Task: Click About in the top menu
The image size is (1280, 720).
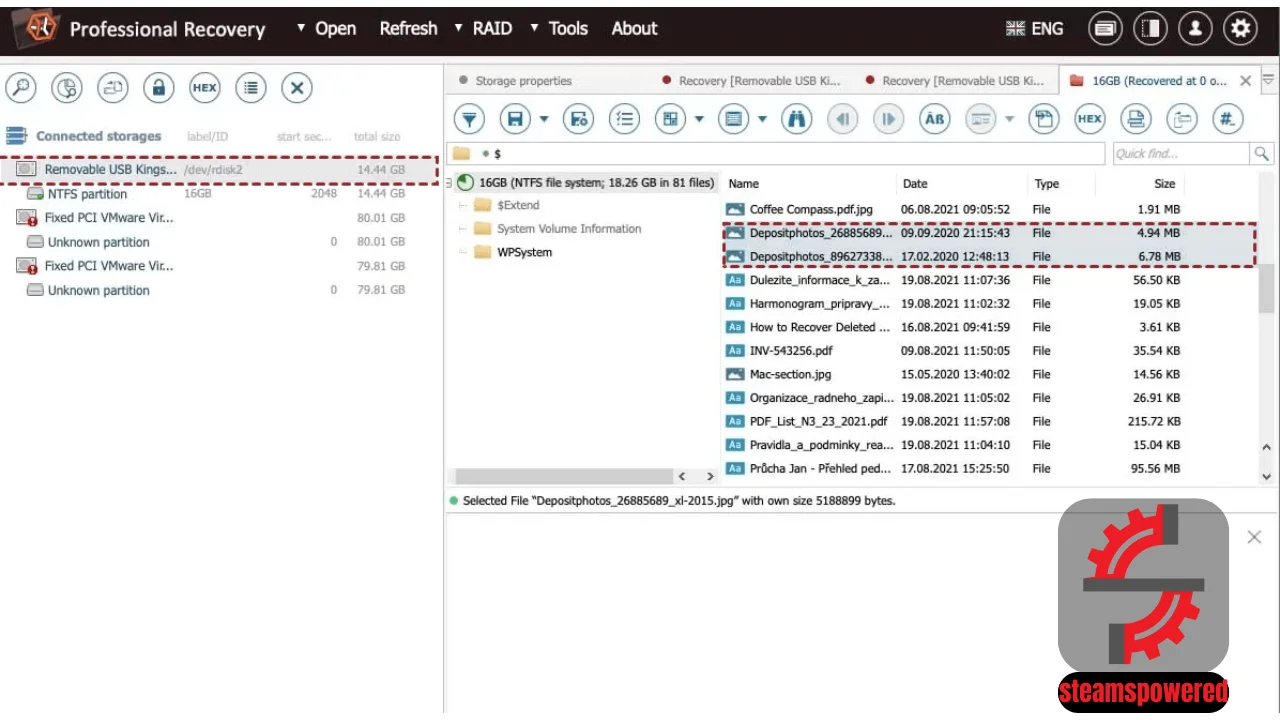Action: click(x=634, y=29)
